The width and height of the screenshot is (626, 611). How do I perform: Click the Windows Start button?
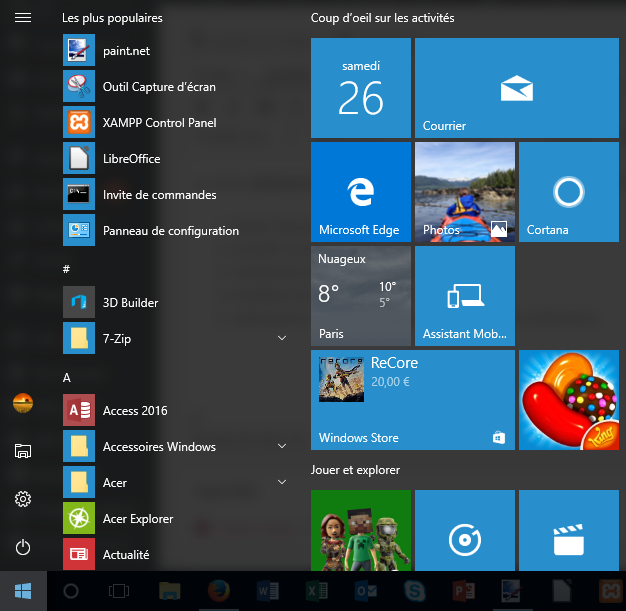coord(23,591)
